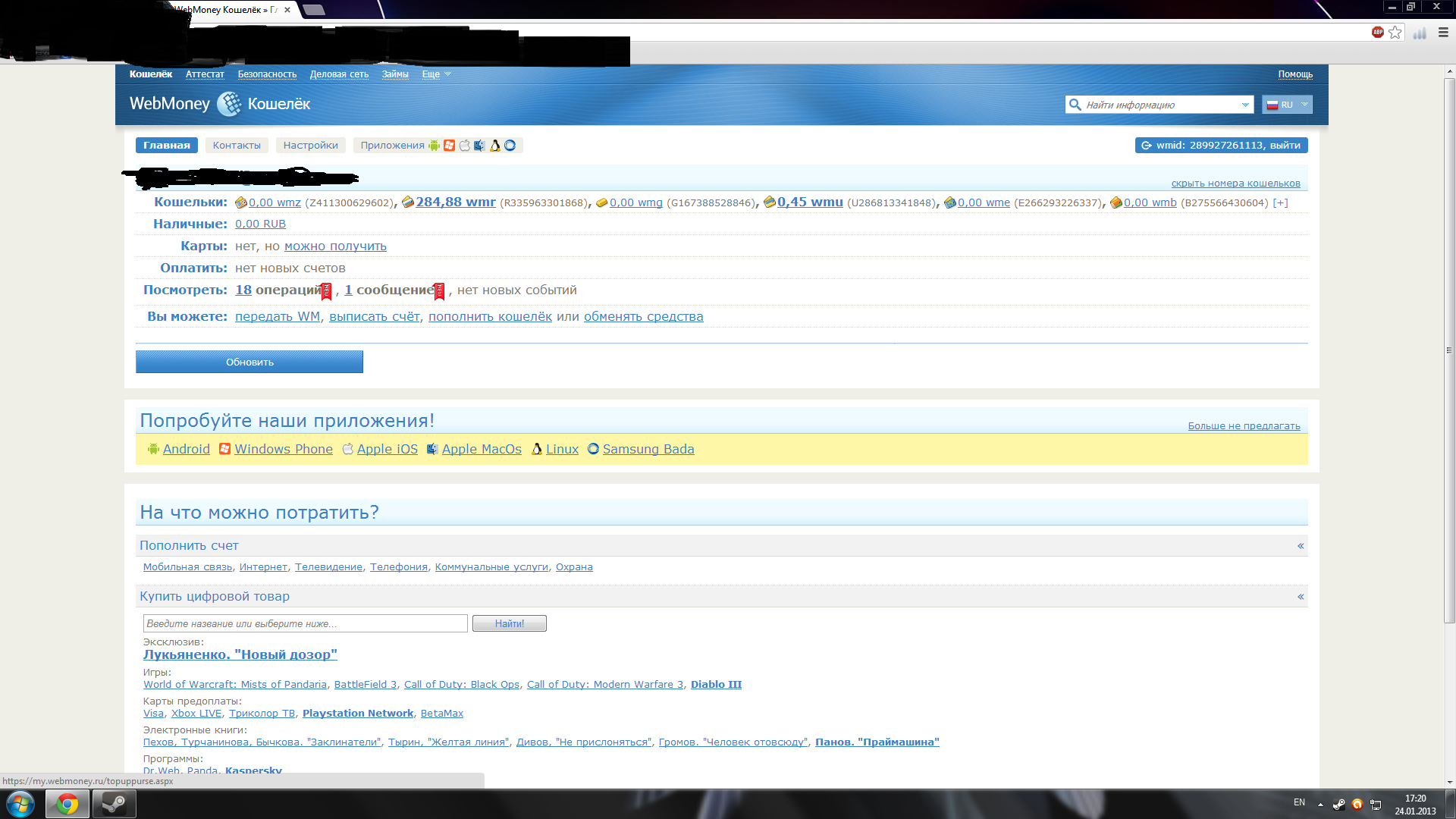Toggle скрыть номера кошельков link

(x=1235, y=184)
